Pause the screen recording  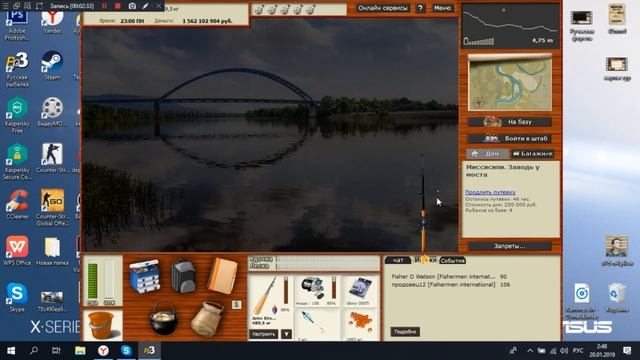pyautogui.click(x=104, y=6)
